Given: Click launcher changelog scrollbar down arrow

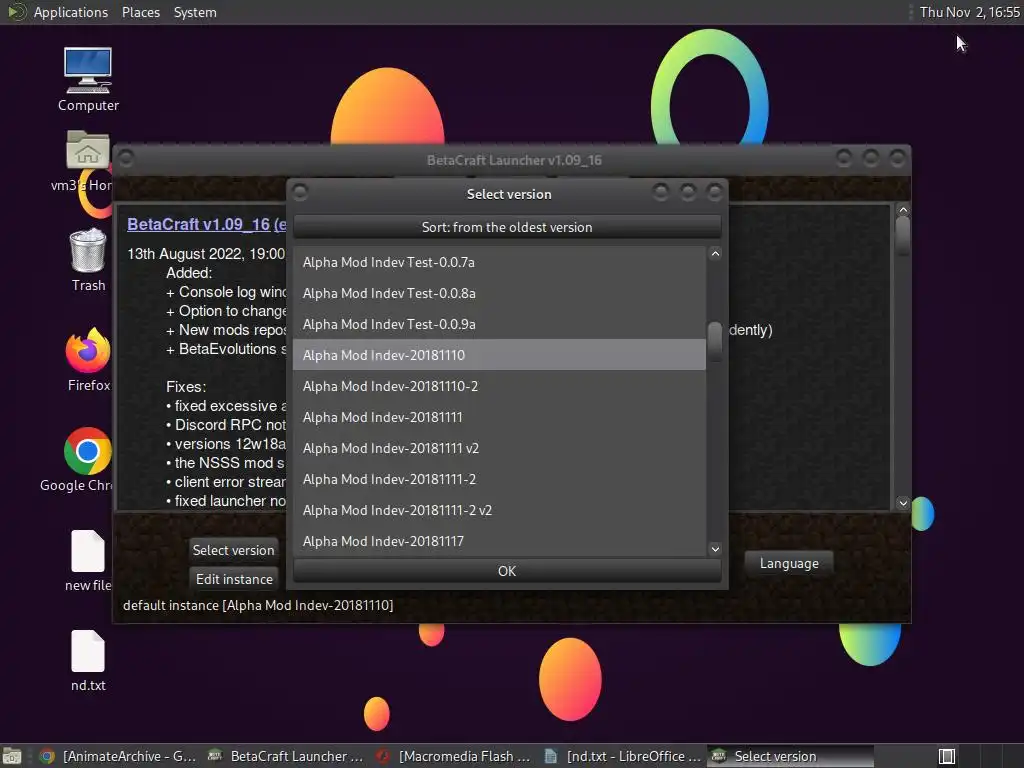Looking at the screenshot, I should (x=903, y=503).
